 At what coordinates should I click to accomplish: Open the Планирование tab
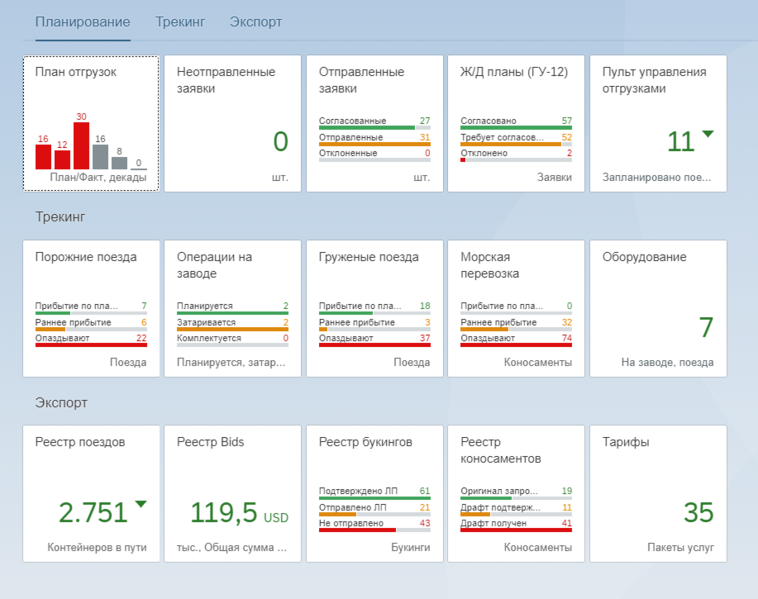click(82, 22)
